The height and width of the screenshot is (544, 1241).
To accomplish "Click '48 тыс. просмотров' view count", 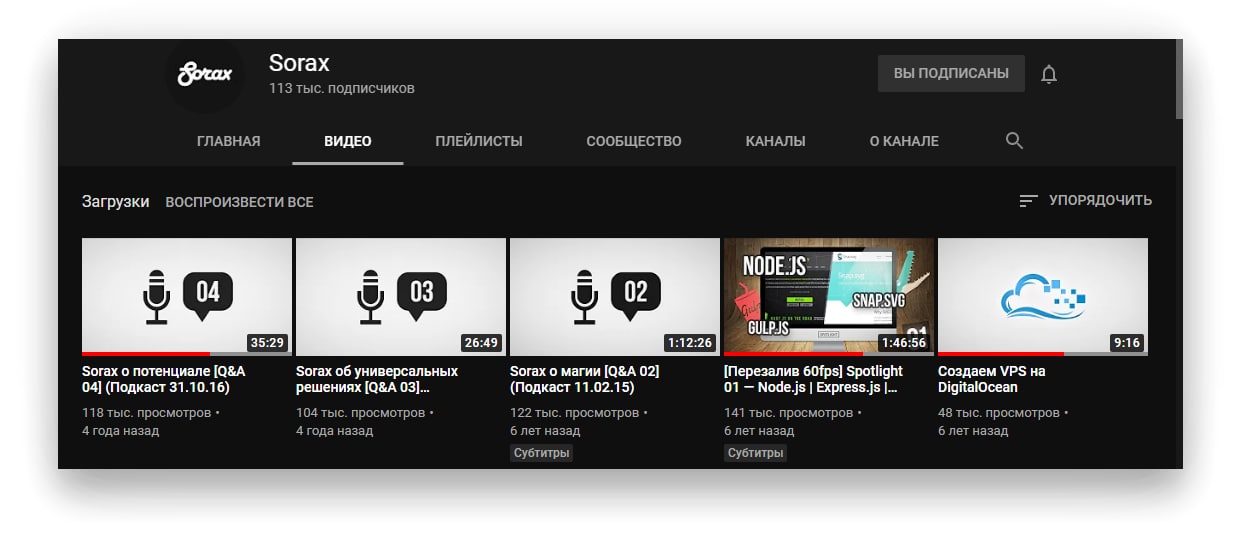I will [x=999, y=412].
